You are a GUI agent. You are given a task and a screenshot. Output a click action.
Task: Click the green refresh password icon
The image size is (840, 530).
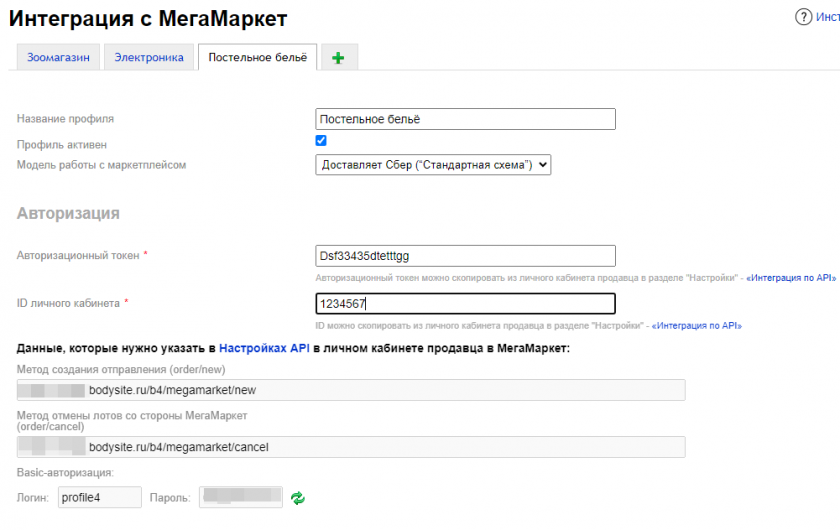tap(298, 498)
